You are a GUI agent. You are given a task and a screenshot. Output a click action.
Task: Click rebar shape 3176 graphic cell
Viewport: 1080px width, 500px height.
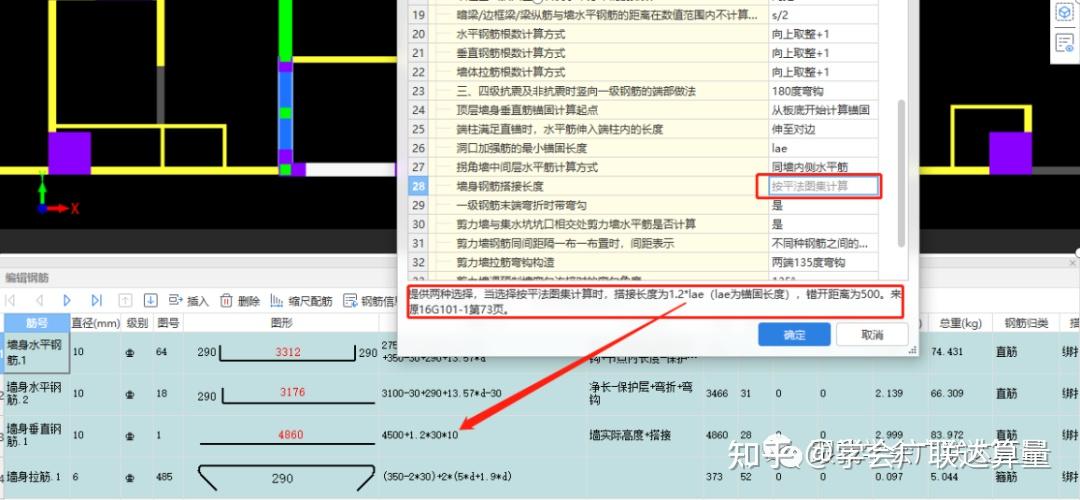click(x=281, y=394)
